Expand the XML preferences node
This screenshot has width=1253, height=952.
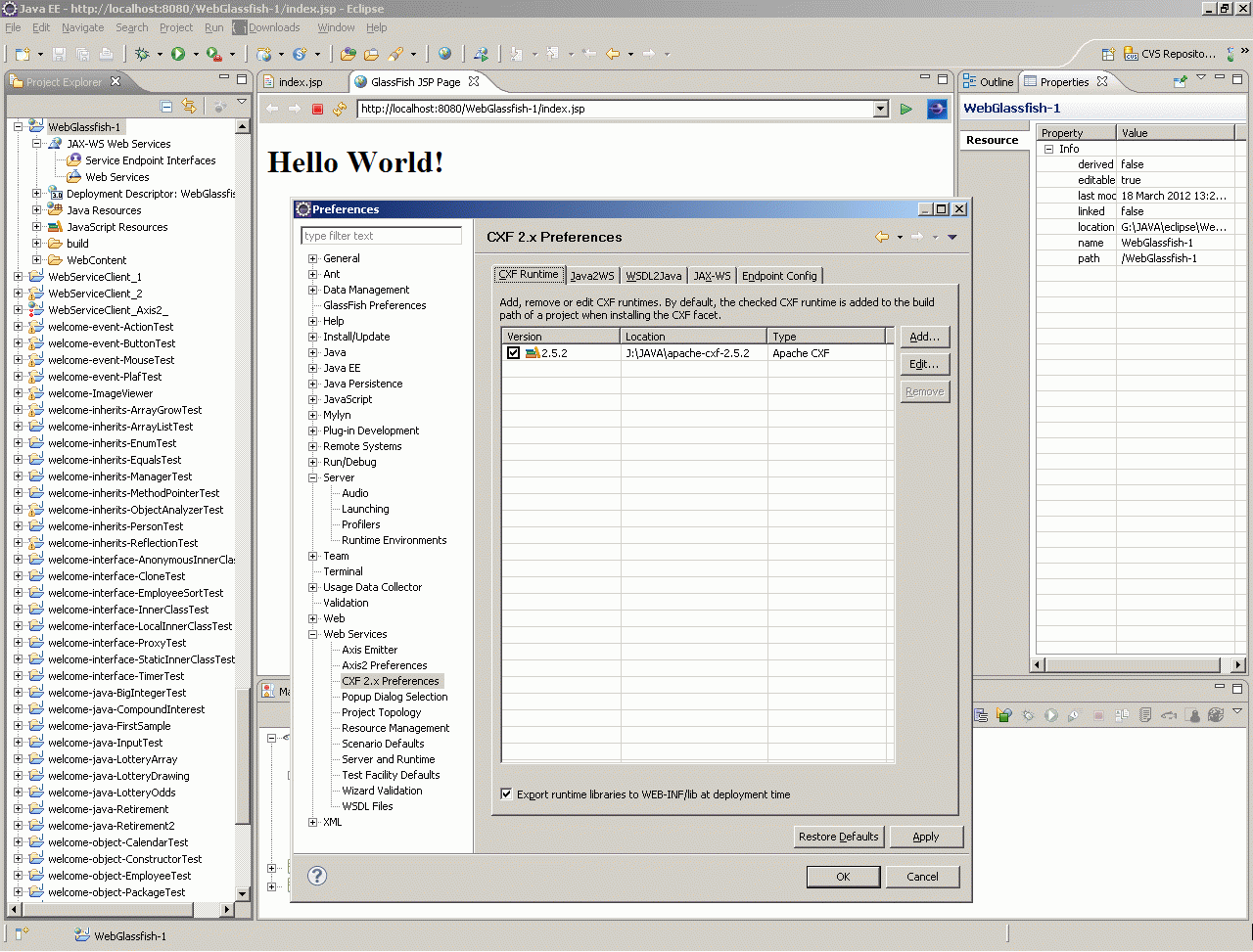pos(313,822)
